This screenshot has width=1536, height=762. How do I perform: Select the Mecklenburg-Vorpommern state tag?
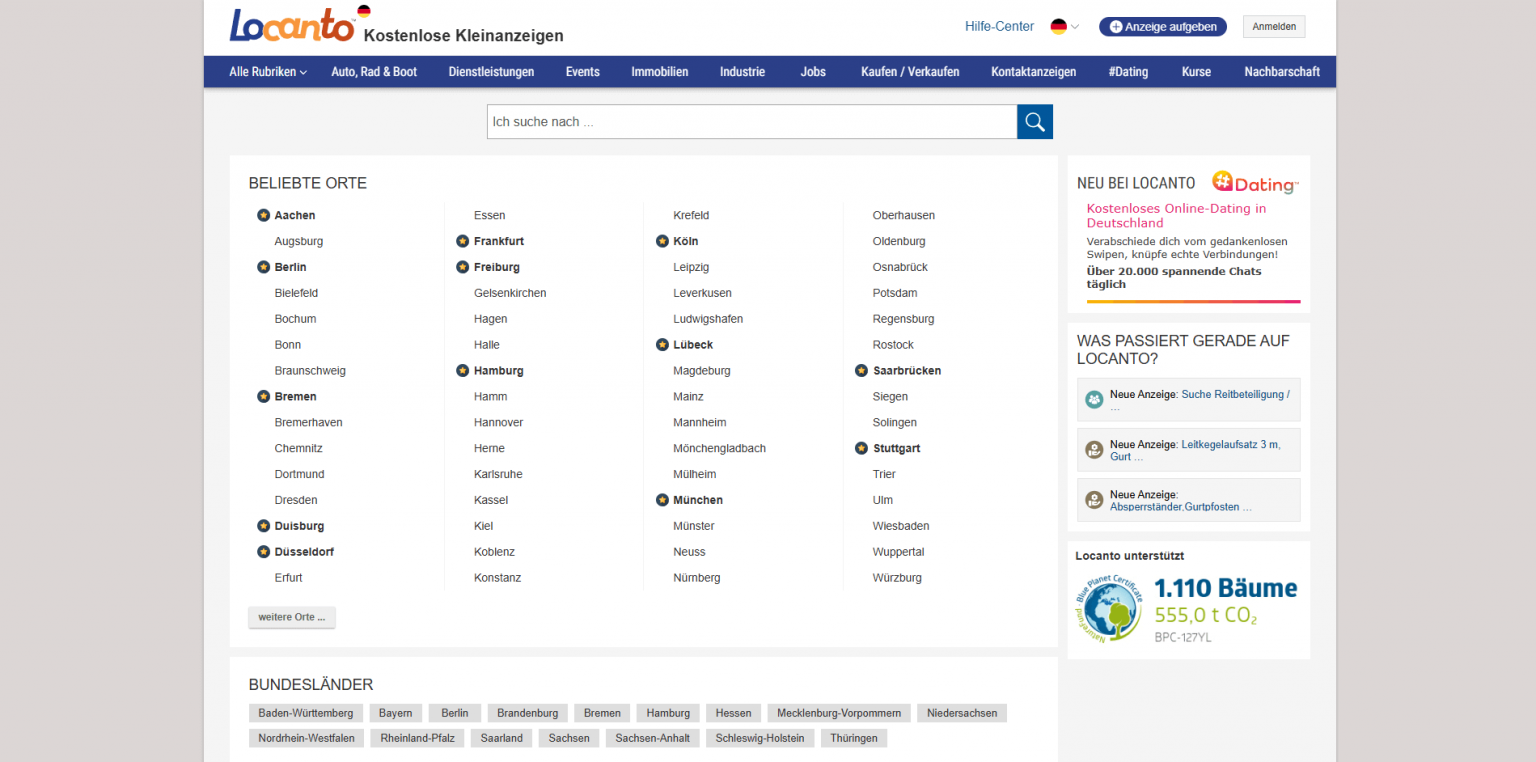(839, 713)
